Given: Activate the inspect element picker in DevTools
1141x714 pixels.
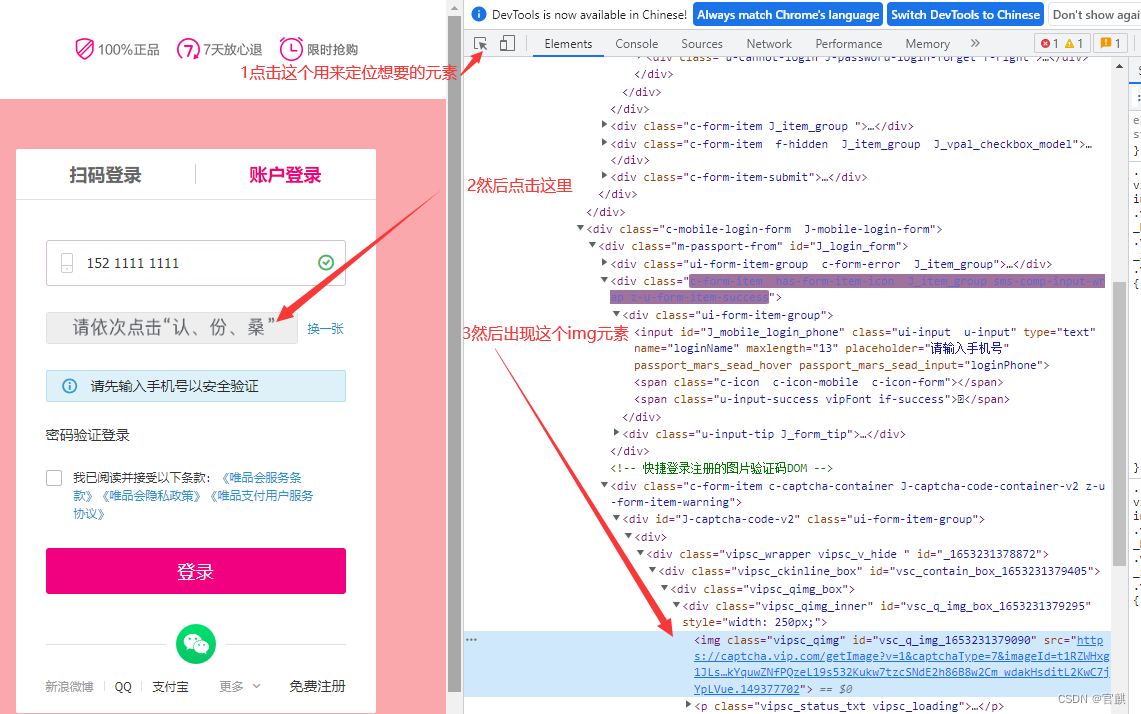Looking at the screenshot, I should pyautogui.click(x=480, y=44).
